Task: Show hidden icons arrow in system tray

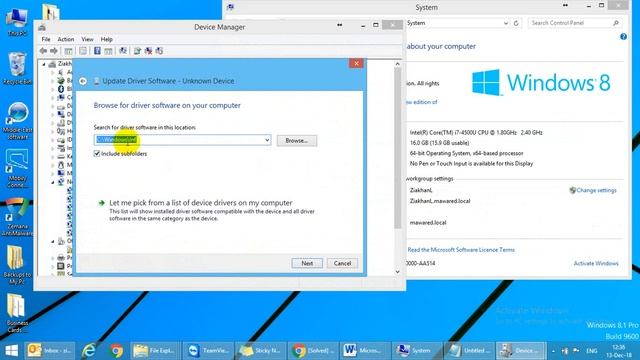Action: click(553, 351)
